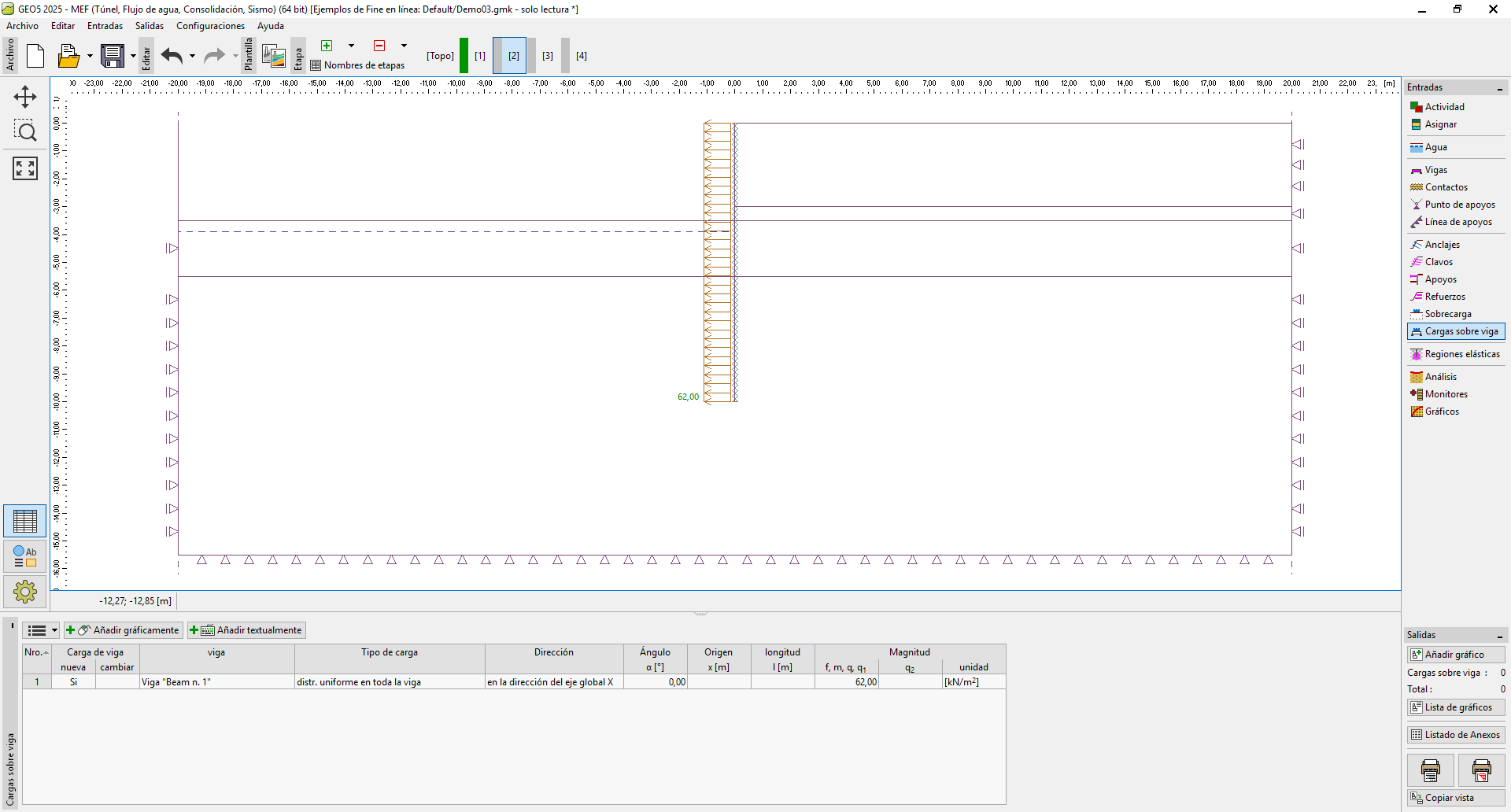Collapse the Entradas panel
Image resolution: width=1511 pixels, height=812 pixels.
[x=1499, y=88]
